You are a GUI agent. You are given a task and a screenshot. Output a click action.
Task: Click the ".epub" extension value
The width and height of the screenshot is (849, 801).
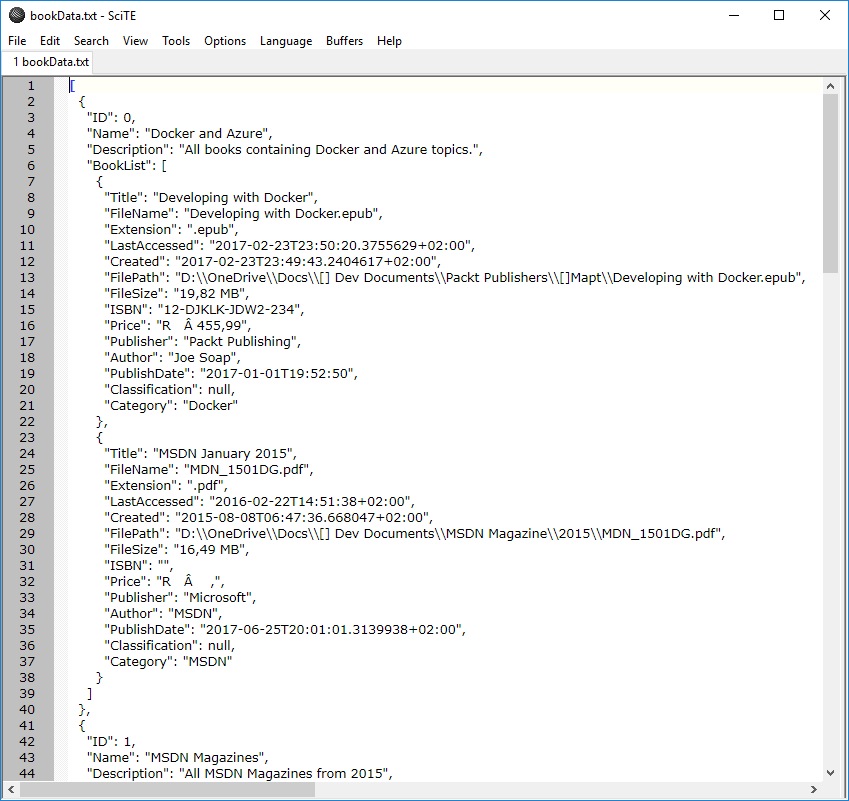coord(211,230)
